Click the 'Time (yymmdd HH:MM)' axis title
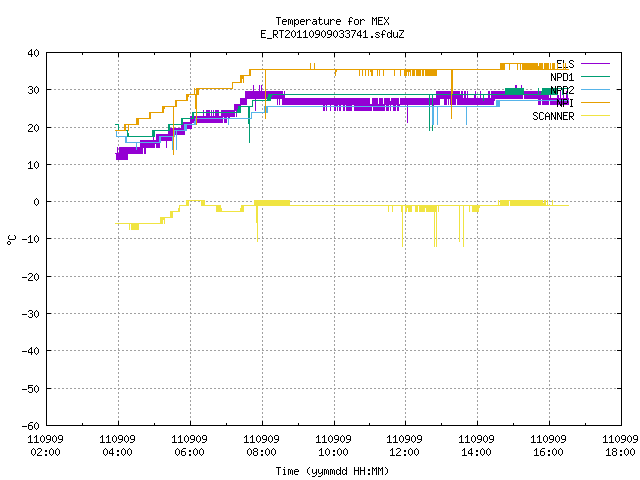This screenshot has width=640, height=480. tap(332, 471)
